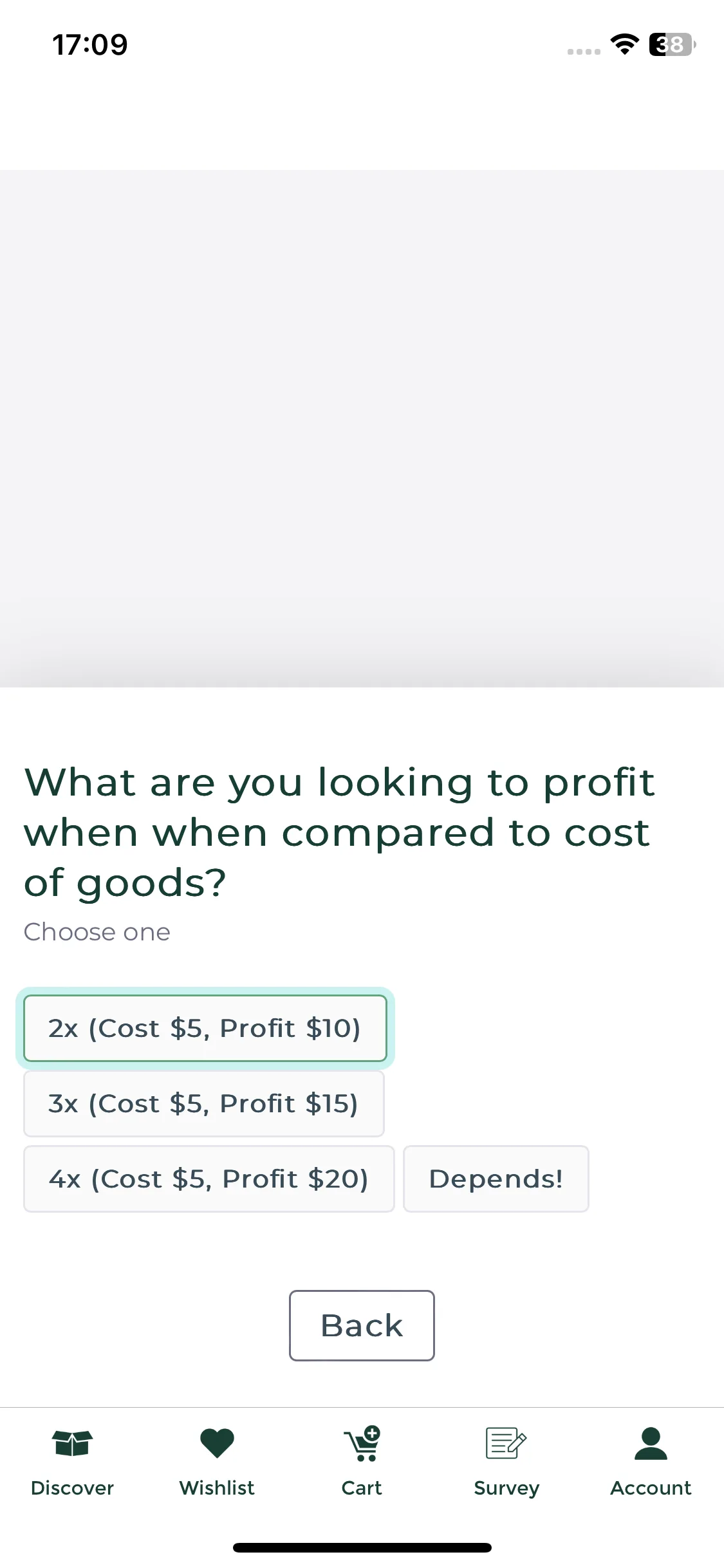The image size is (724, 1568).
Task: Tap the gray placeholder image area
Action: tap(362, 429)
